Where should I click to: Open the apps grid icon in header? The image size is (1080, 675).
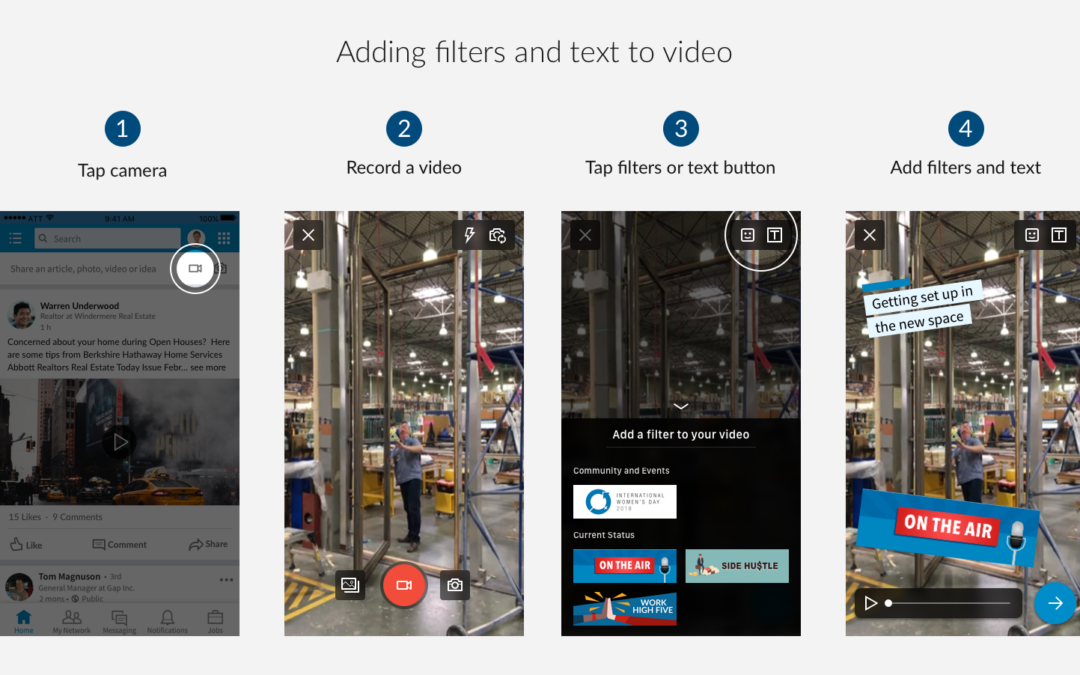[224, 238]
